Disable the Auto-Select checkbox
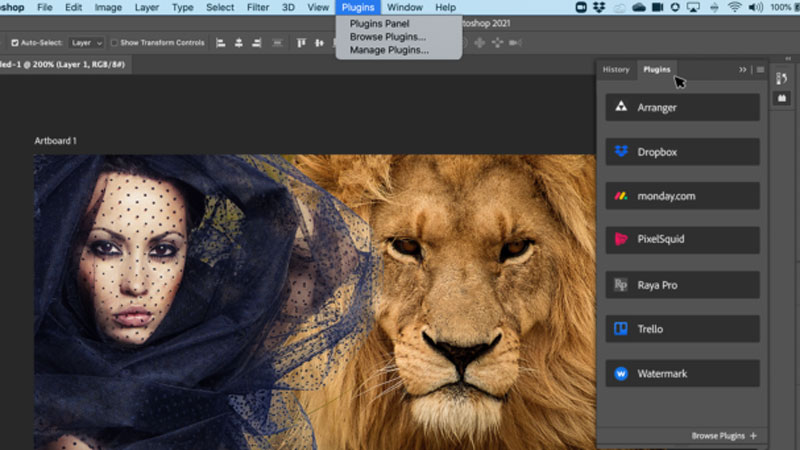Viewport: 800px width, 450px height. [14, 43]
